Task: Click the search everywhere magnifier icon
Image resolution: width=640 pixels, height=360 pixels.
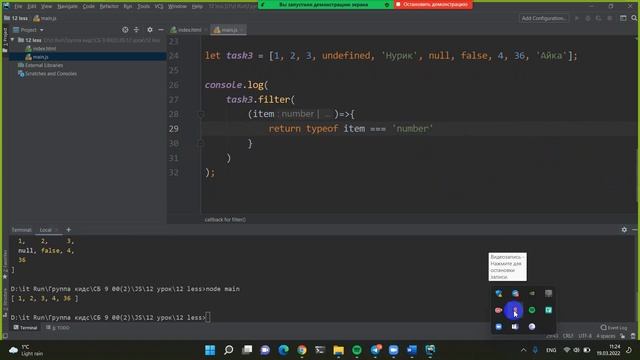Action: pos(634,18)
